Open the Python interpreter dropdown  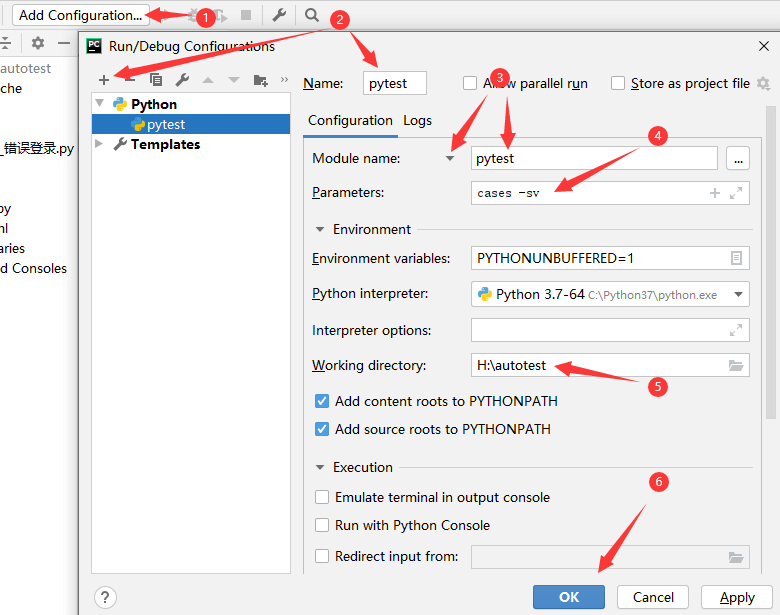(739, 295)
